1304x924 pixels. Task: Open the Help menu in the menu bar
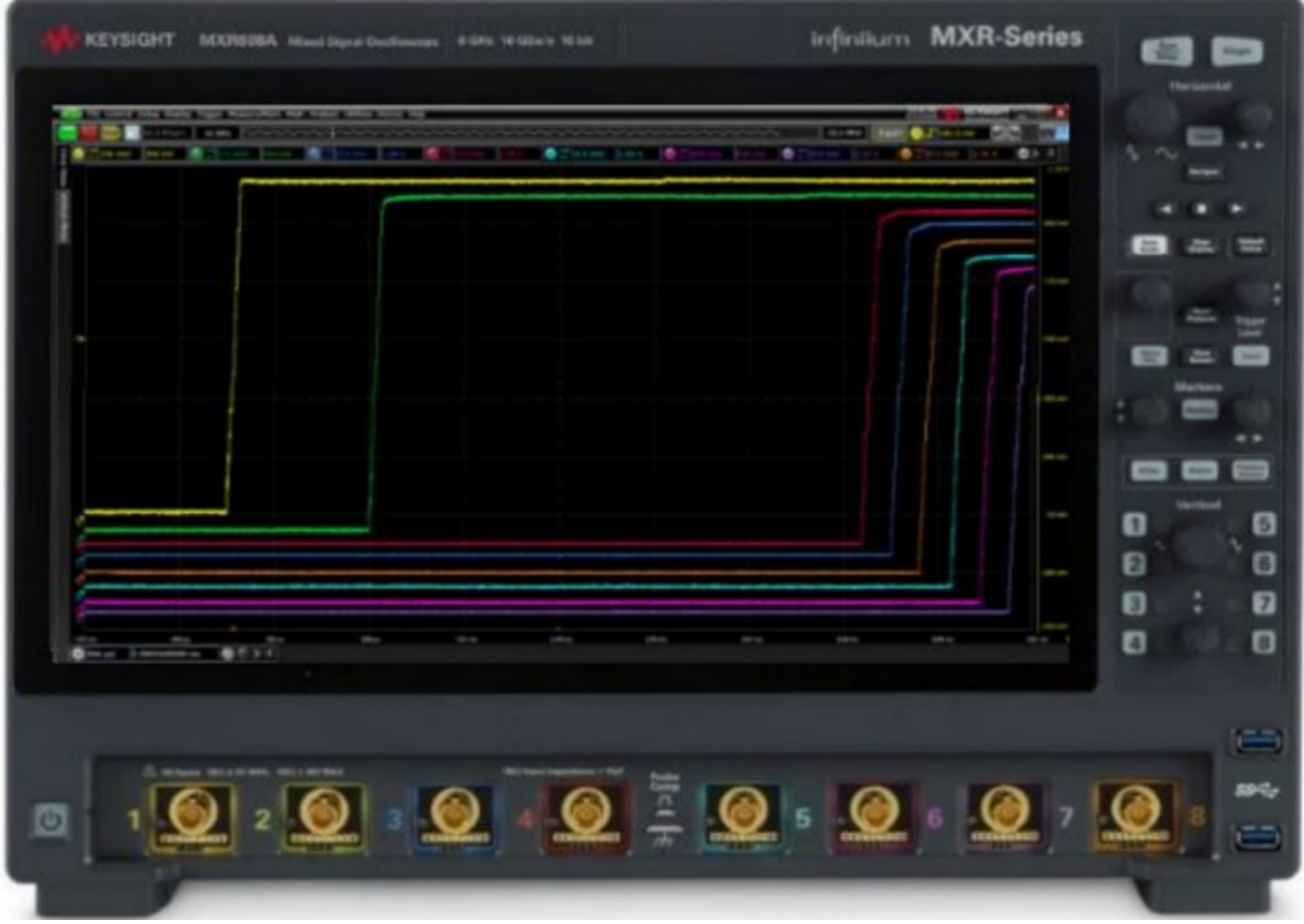tap(417, 115)
